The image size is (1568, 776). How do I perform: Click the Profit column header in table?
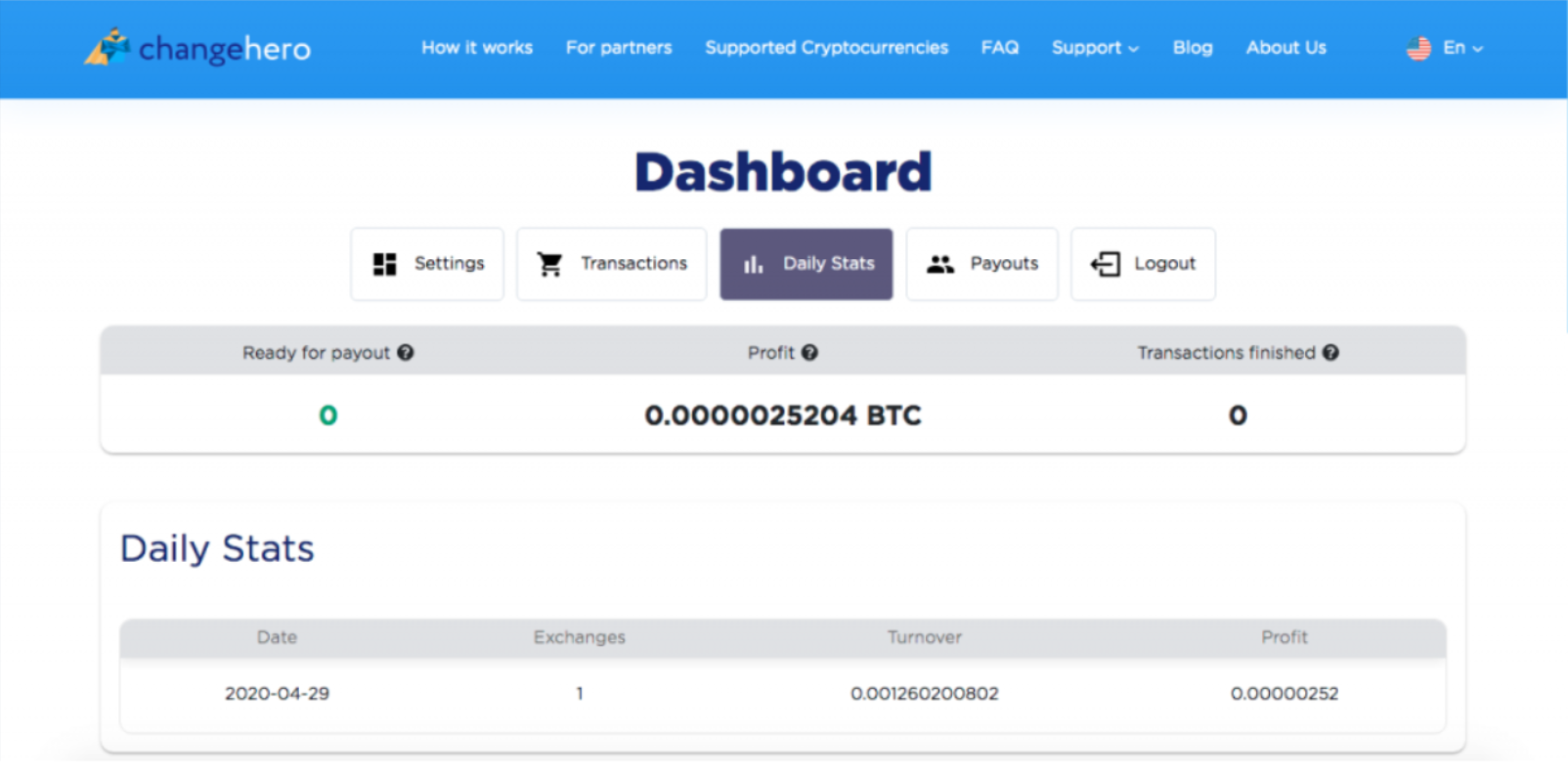pos(1284,637)
